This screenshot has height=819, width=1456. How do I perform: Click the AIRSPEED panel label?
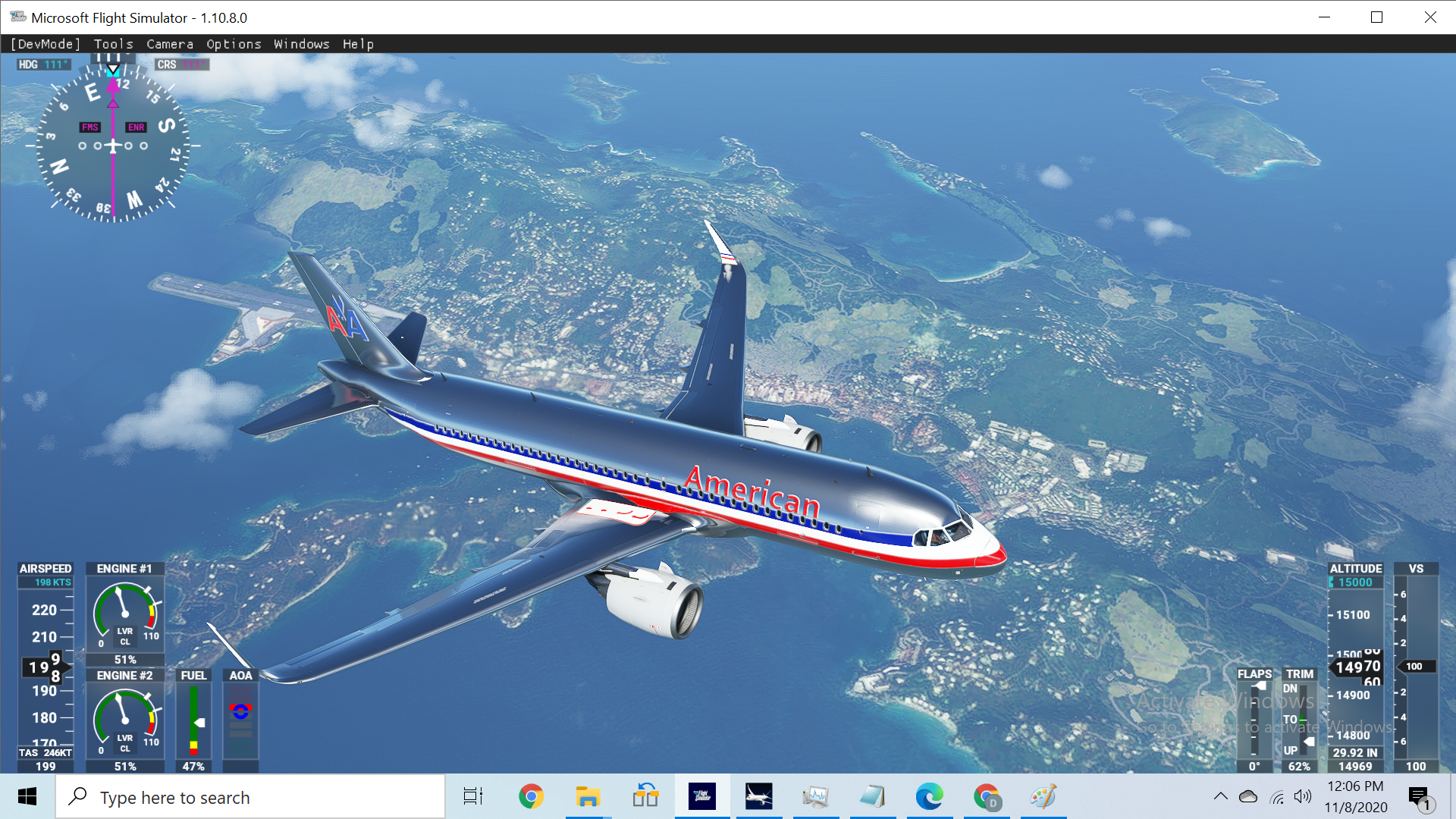pyautogui.click(x=45, y=569)
